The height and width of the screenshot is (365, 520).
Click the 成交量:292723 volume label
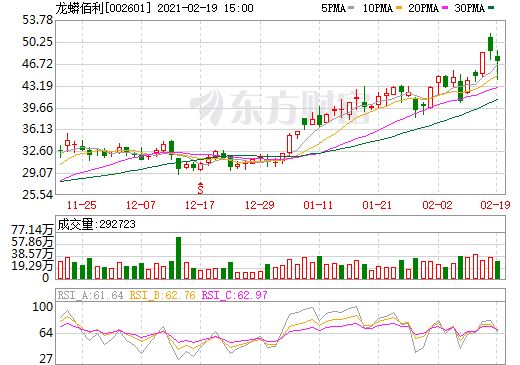click(x=97, y=224)
